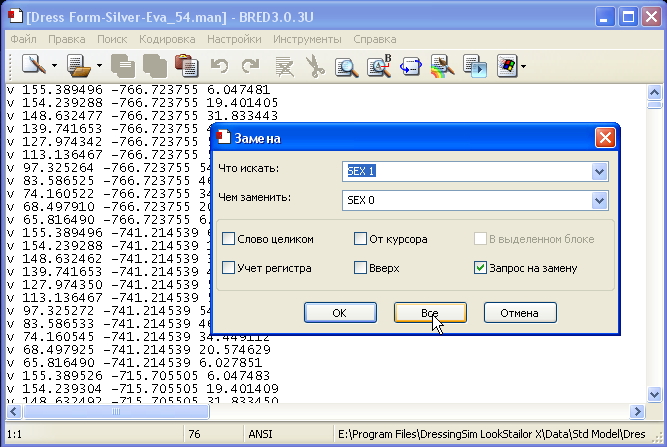Viewport: 667px width, 447px height.
Task: Click line 'v 68.497925 -741.214539 20.574629'
Action: pos(139,350)
